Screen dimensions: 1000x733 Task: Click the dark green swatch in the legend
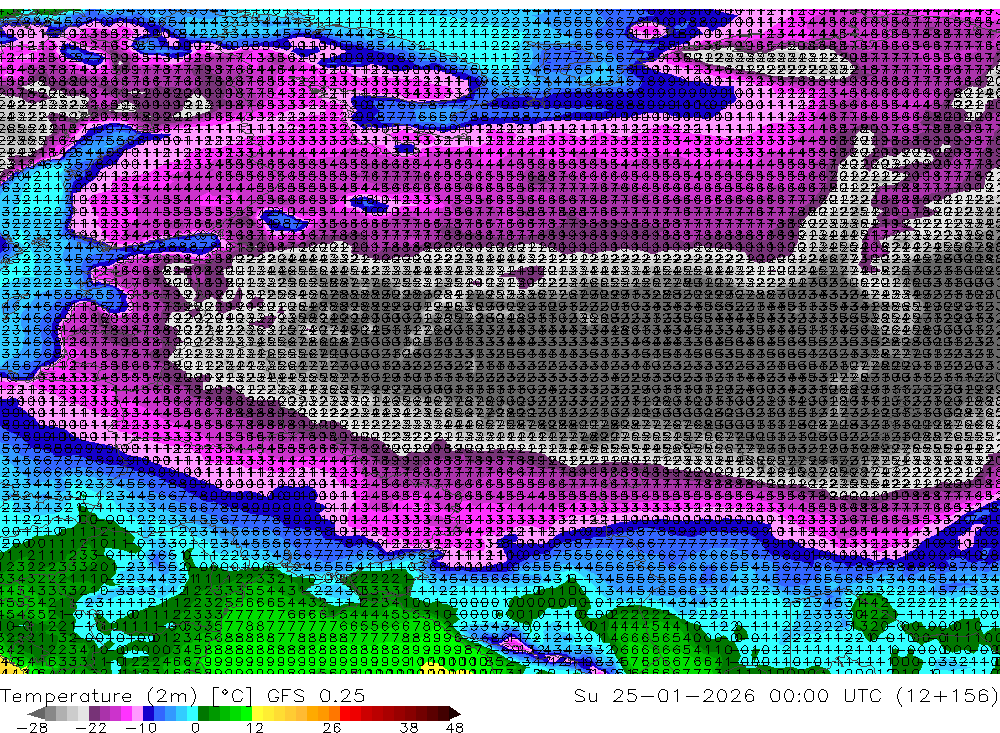coord(203,713)
